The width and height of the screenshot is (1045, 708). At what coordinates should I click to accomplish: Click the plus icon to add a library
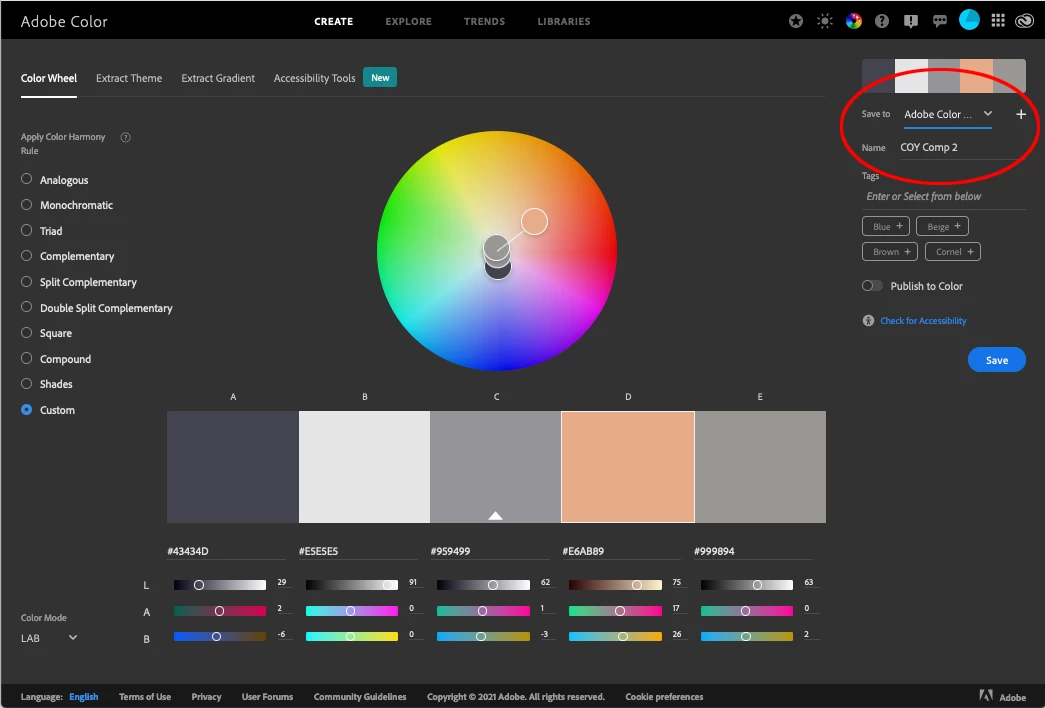click(1020, 115)
